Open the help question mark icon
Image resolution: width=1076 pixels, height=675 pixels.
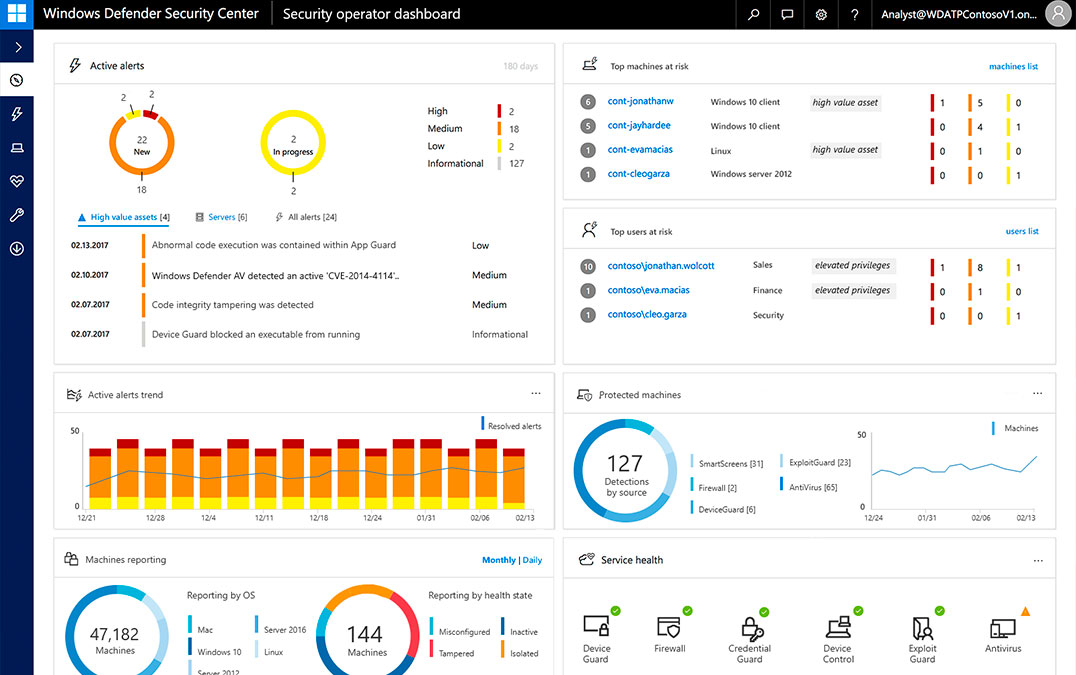pos(854,14)
